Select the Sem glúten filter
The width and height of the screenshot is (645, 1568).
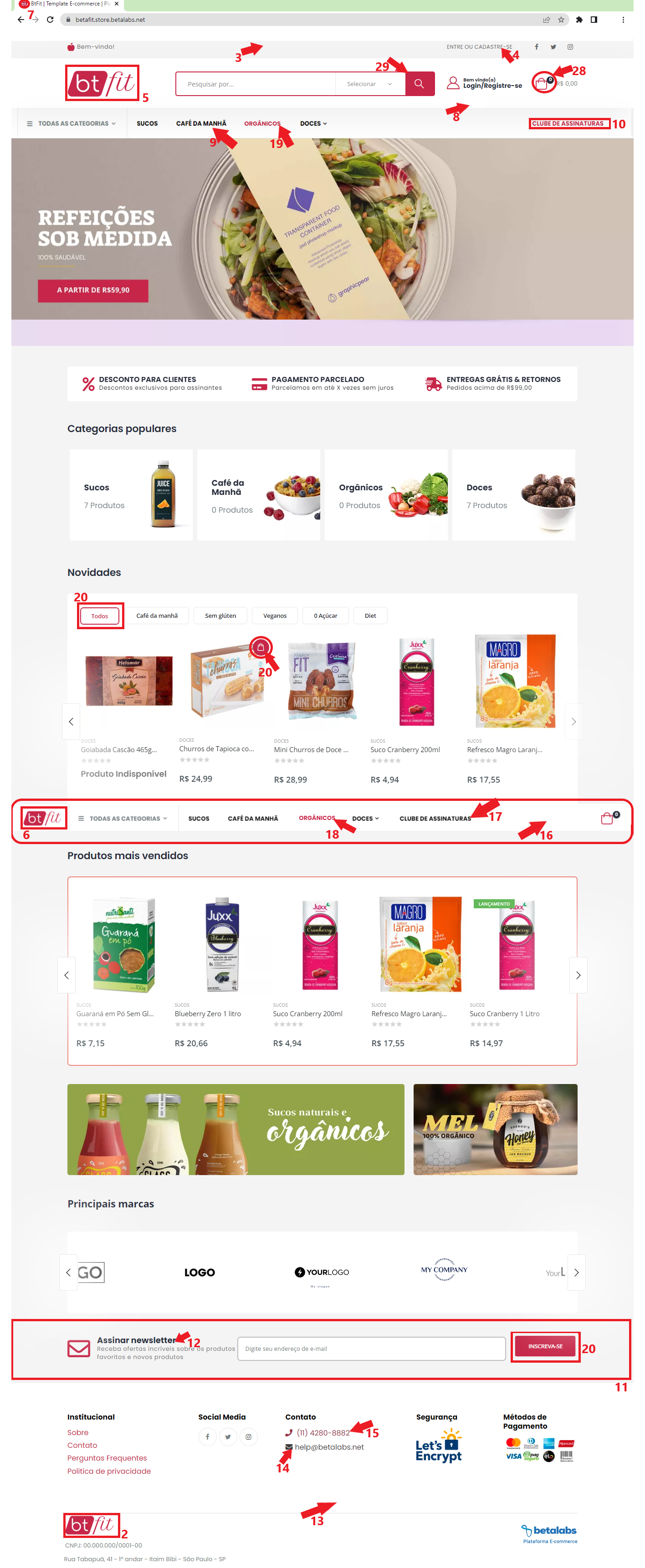tap(220, 616)
